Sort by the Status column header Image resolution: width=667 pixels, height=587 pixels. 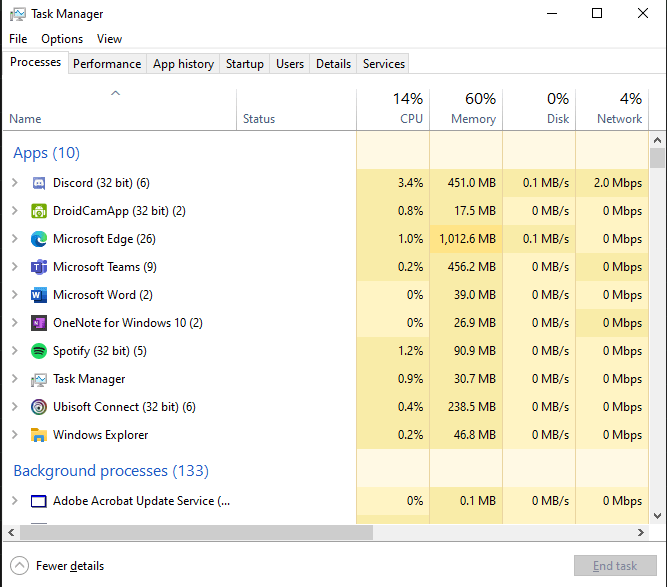296,109
